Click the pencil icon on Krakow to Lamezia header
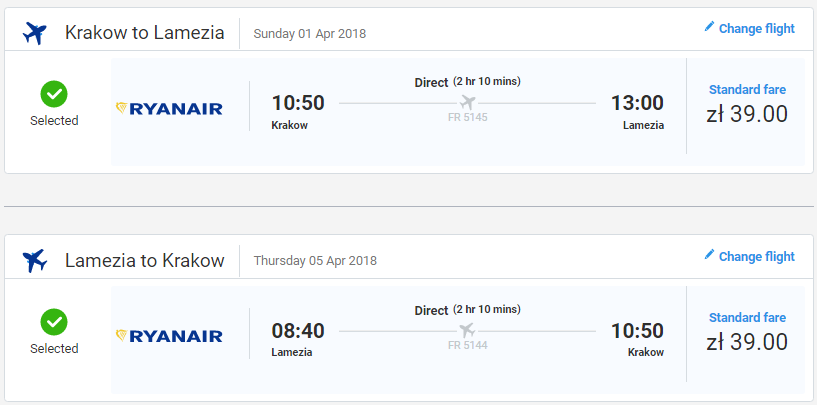 pos(709,27)
